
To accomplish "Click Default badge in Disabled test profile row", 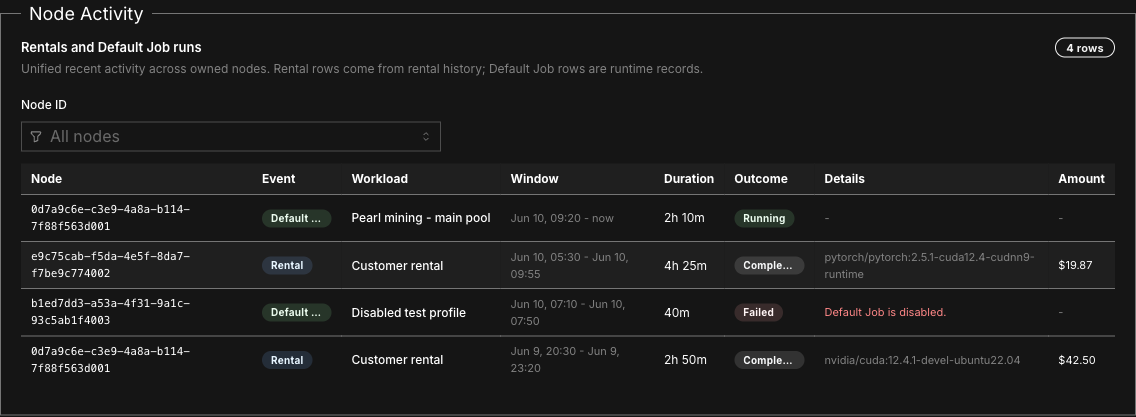I will (296, 313).
